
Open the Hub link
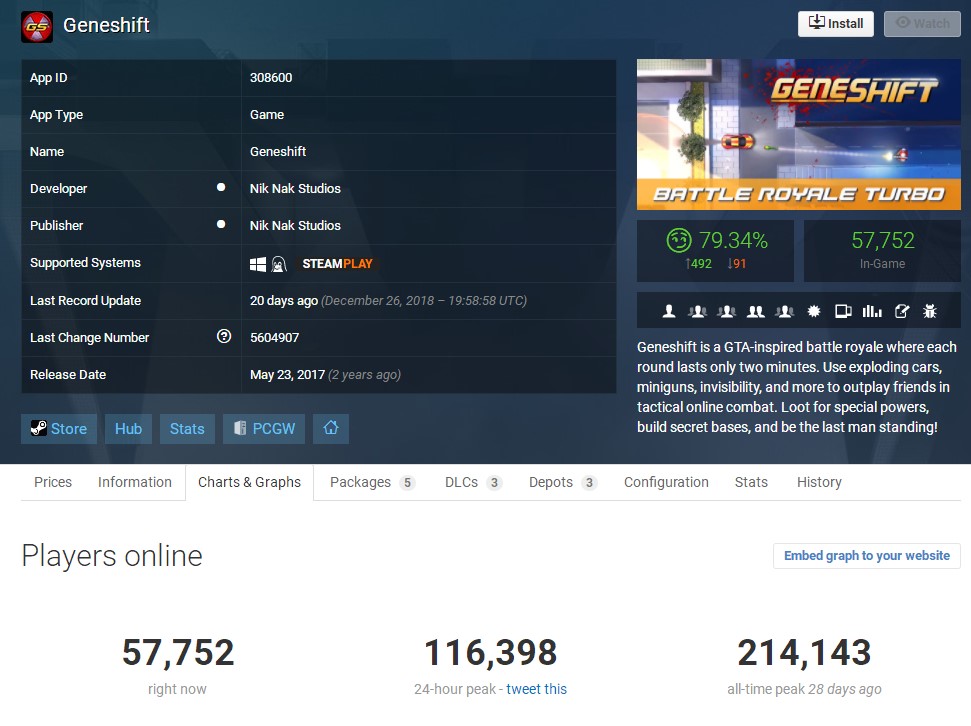[x=128, y=429]
